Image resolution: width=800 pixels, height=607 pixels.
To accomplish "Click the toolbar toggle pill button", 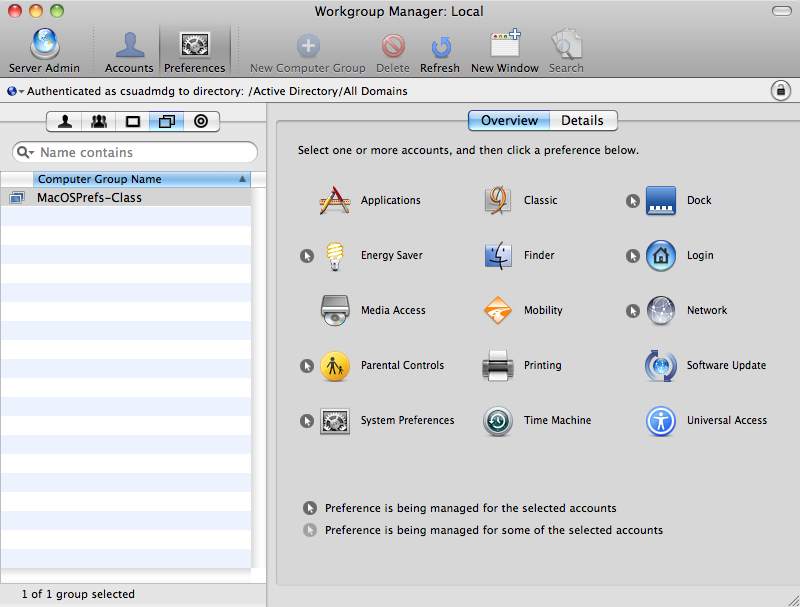I will (x=782, y=11).
